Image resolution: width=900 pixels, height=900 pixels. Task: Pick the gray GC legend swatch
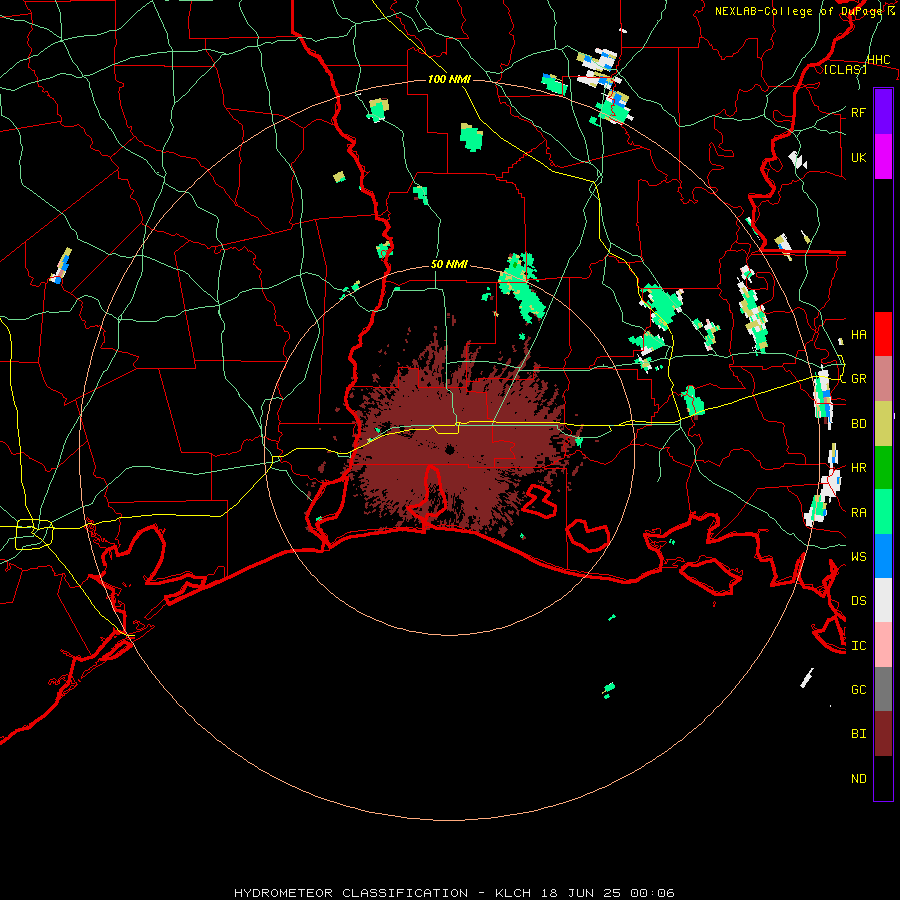[883, 689]
